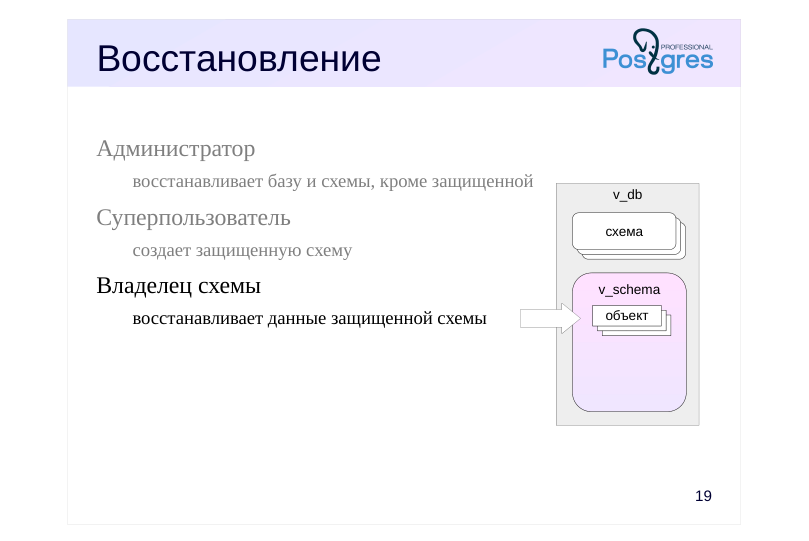Click the slide title "Восстановление"
This screenshot has width=809, height=541.
239,58
